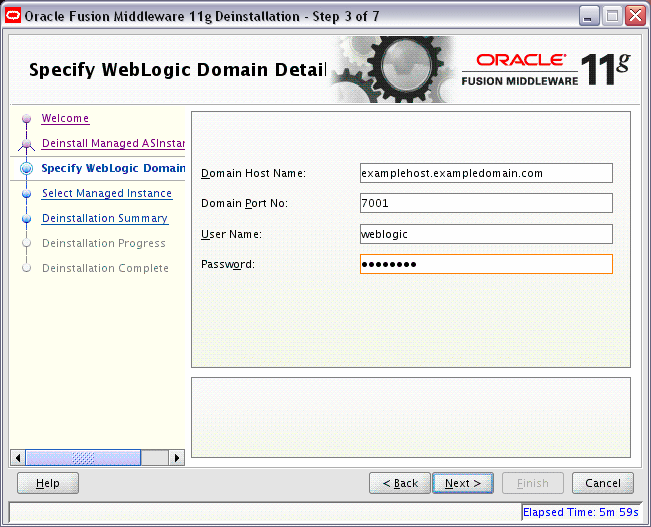Go to Deinstall Managed ASInstance step
Viewport: 651px width, 527px height.
click(113, 143)
